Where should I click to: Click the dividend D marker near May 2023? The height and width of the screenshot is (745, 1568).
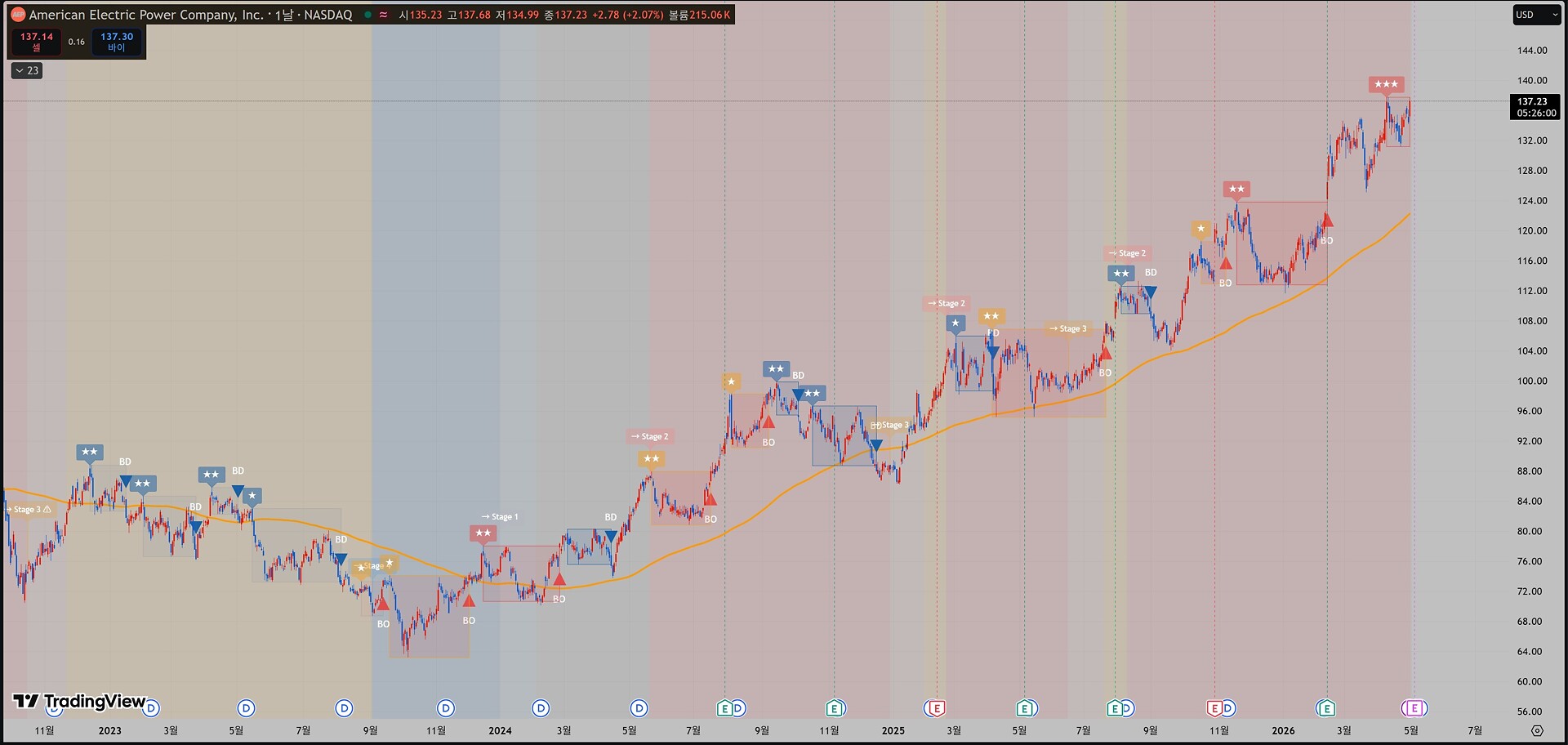[x=246, y=708]
